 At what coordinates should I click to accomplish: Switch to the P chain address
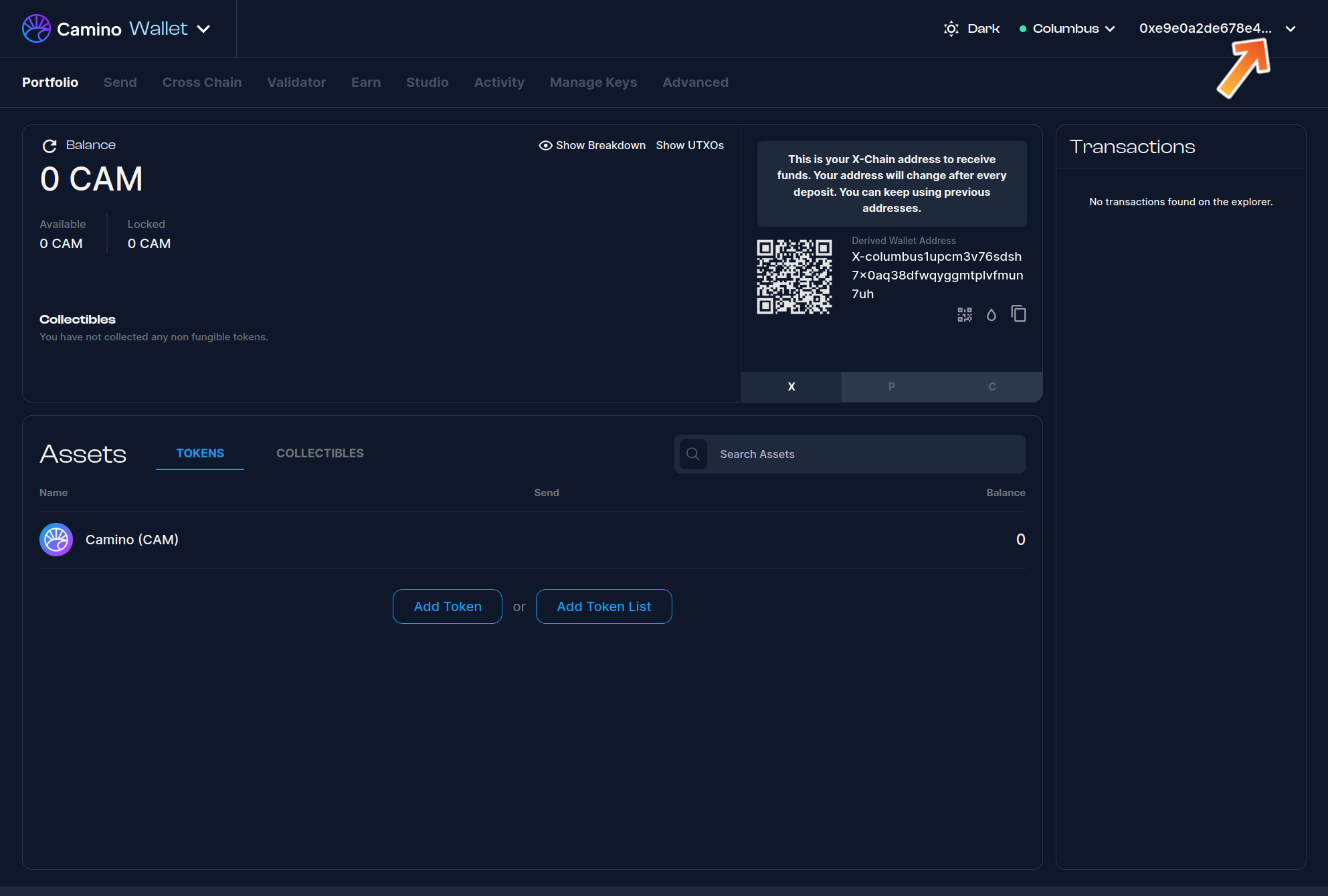[891, 387]
